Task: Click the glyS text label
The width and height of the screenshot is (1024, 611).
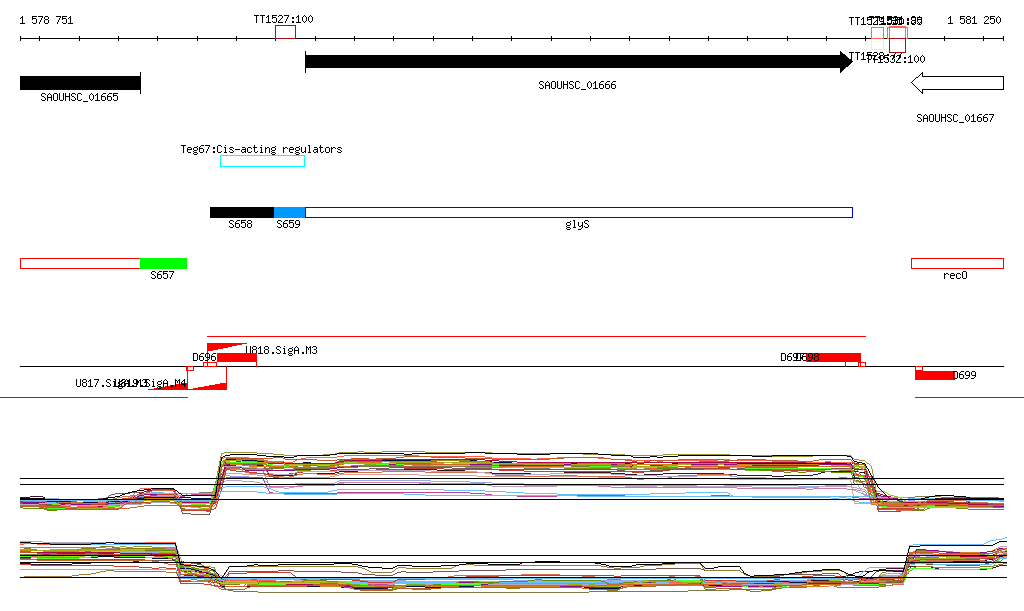Action: [577, 226]
